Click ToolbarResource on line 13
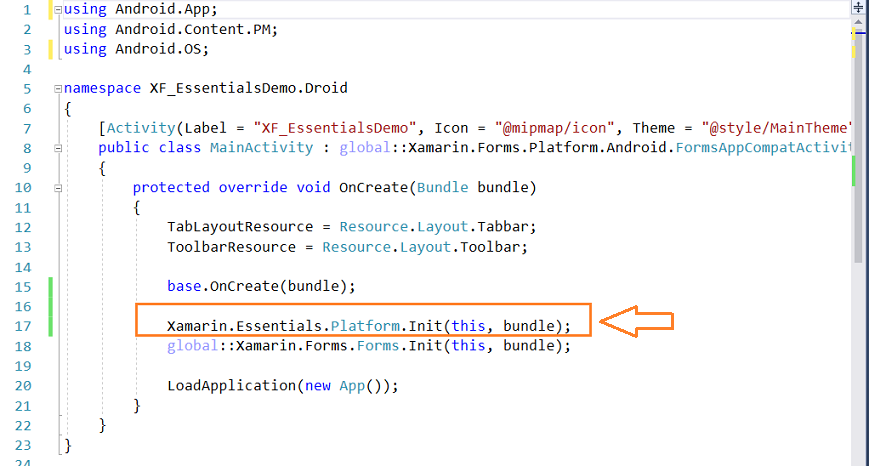This screenshot has height=466, width=869. coord(232,247)
